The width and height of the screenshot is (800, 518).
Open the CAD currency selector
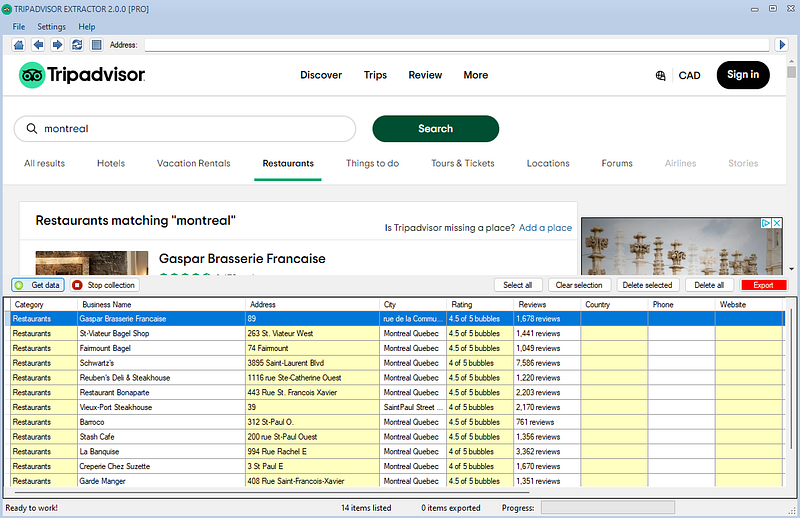(689, 76)
